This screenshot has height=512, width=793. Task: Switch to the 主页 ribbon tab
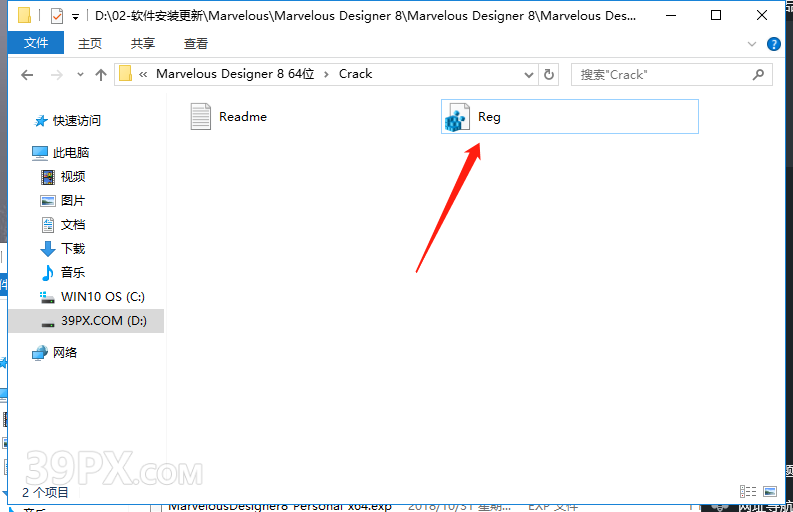coord(90,44)
